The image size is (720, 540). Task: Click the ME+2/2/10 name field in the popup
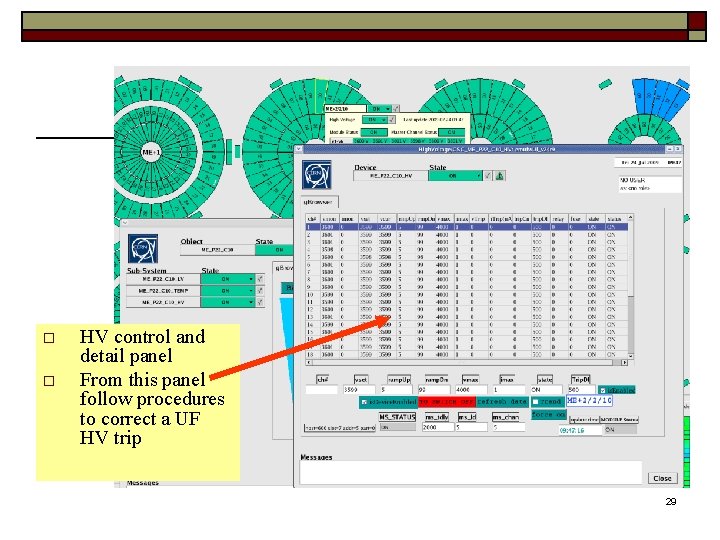[346, 108]
